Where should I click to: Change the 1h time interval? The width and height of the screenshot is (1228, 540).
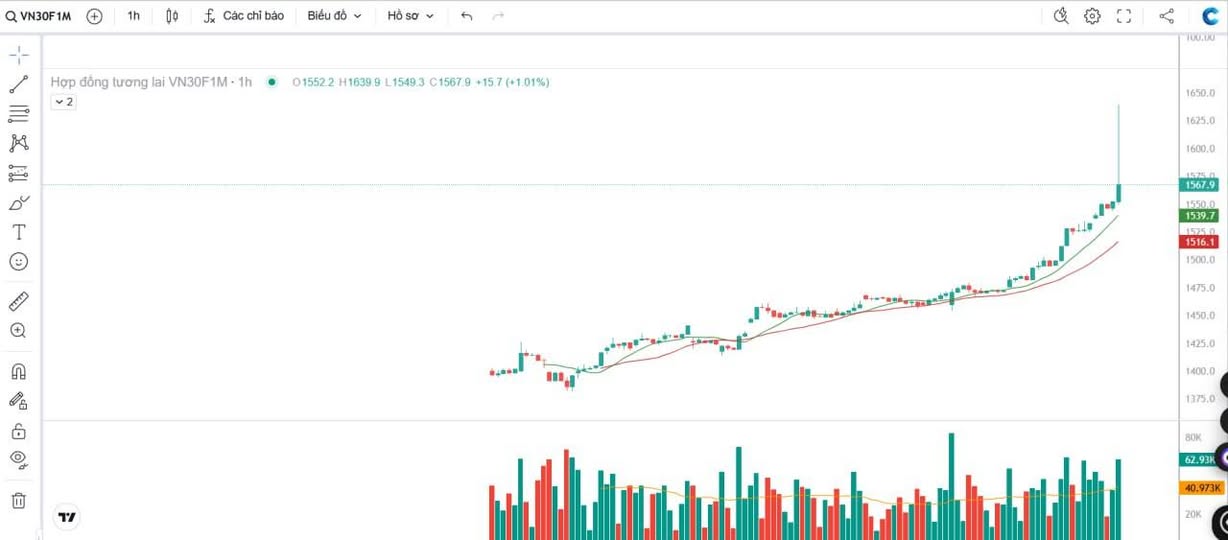pos(133,16)
